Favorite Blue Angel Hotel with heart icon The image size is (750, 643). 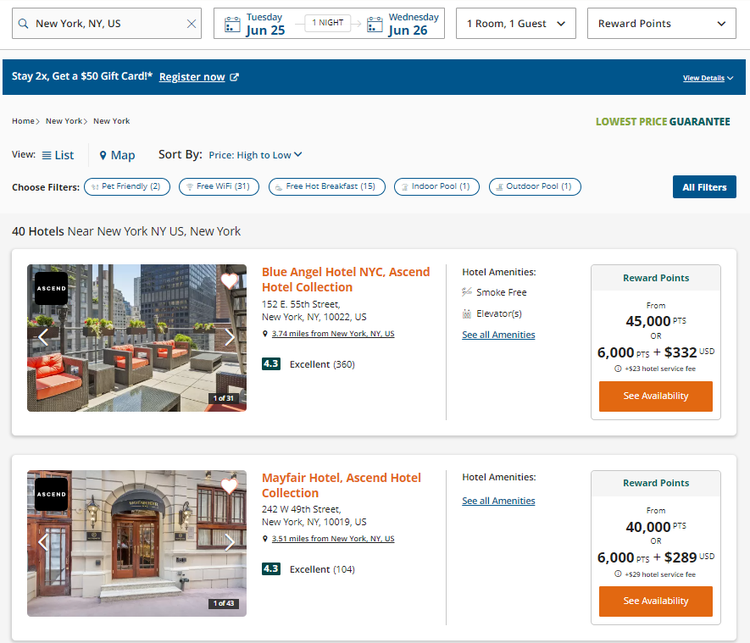(x=230, y=281)
